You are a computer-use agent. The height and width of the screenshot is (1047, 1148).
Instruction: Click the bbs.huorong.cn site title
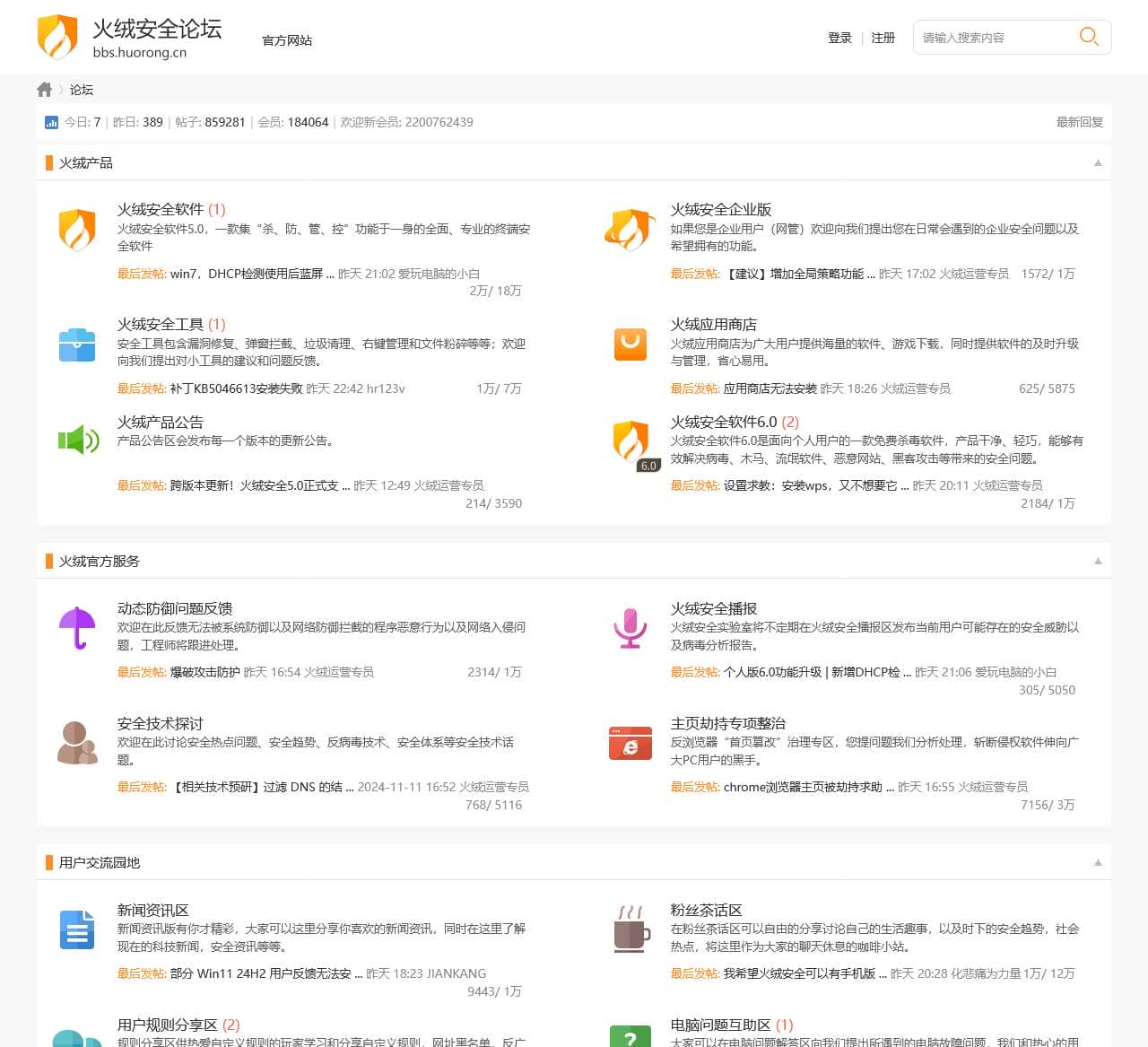pyautogui.click(x=140, y=53)
